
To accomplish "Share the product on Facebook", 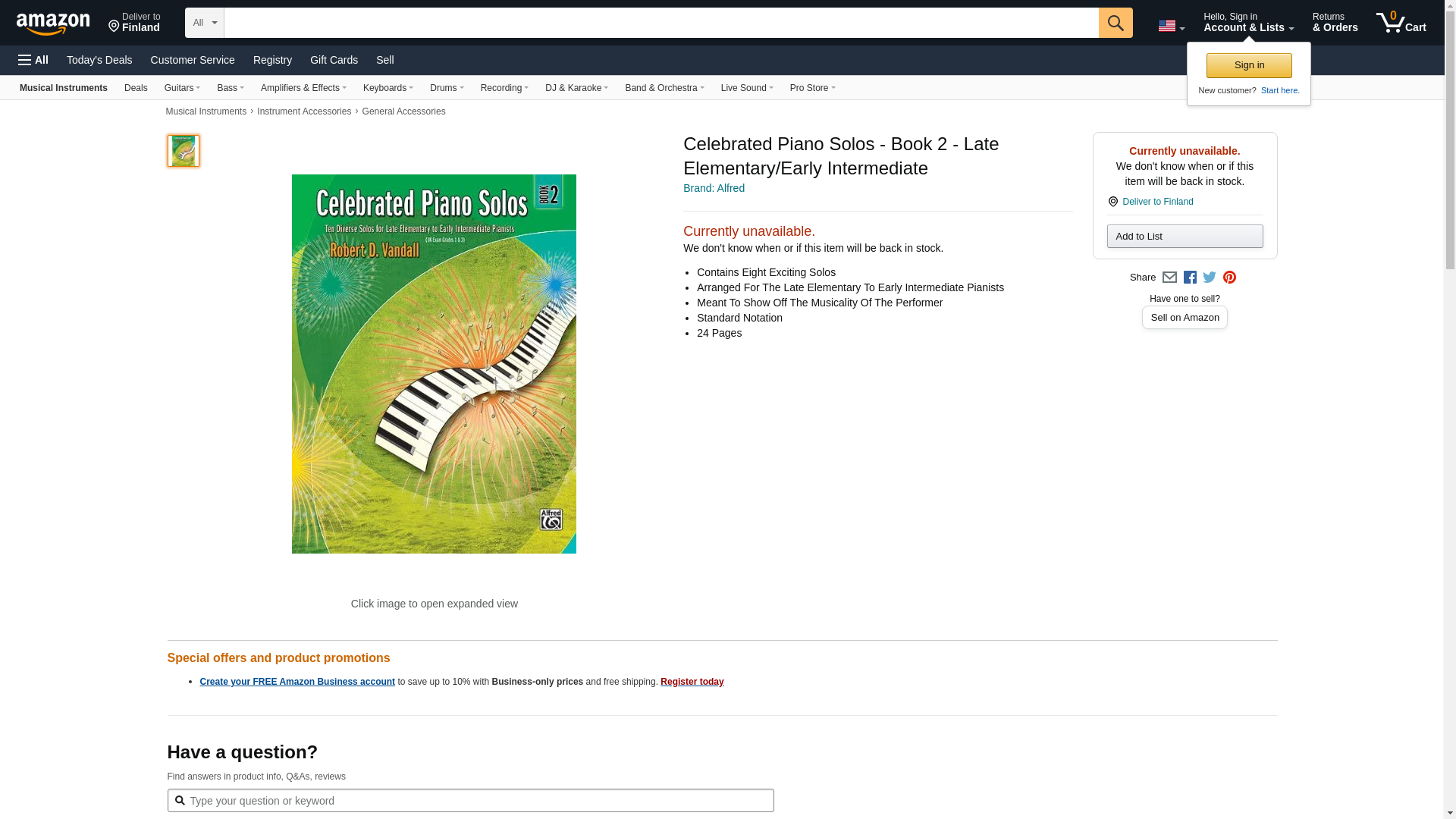I will tap(1190, 278).
